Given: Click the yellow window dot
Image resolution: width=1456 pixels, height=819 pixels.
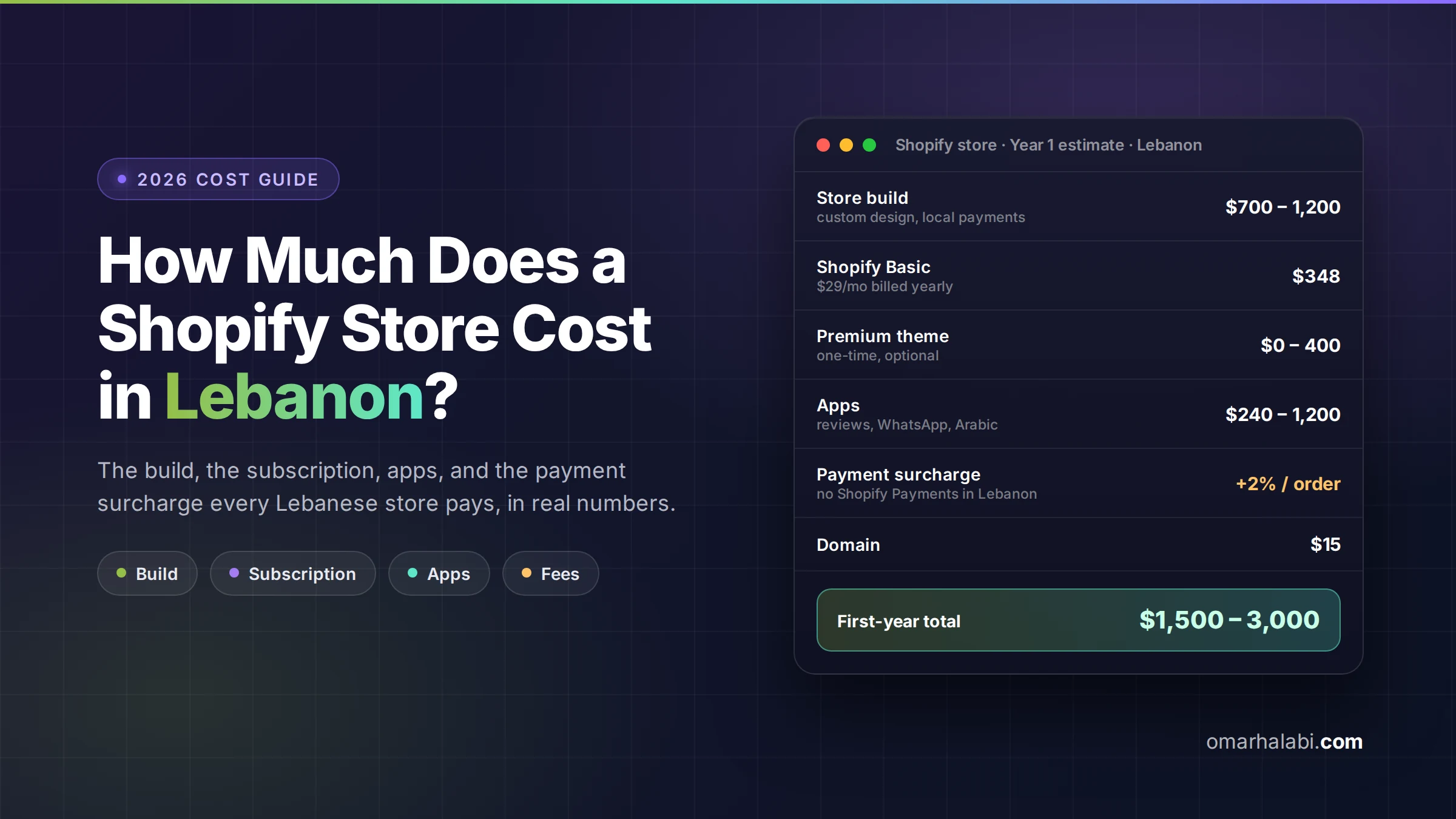Looking at the screenshot, I should pos(846,145).
